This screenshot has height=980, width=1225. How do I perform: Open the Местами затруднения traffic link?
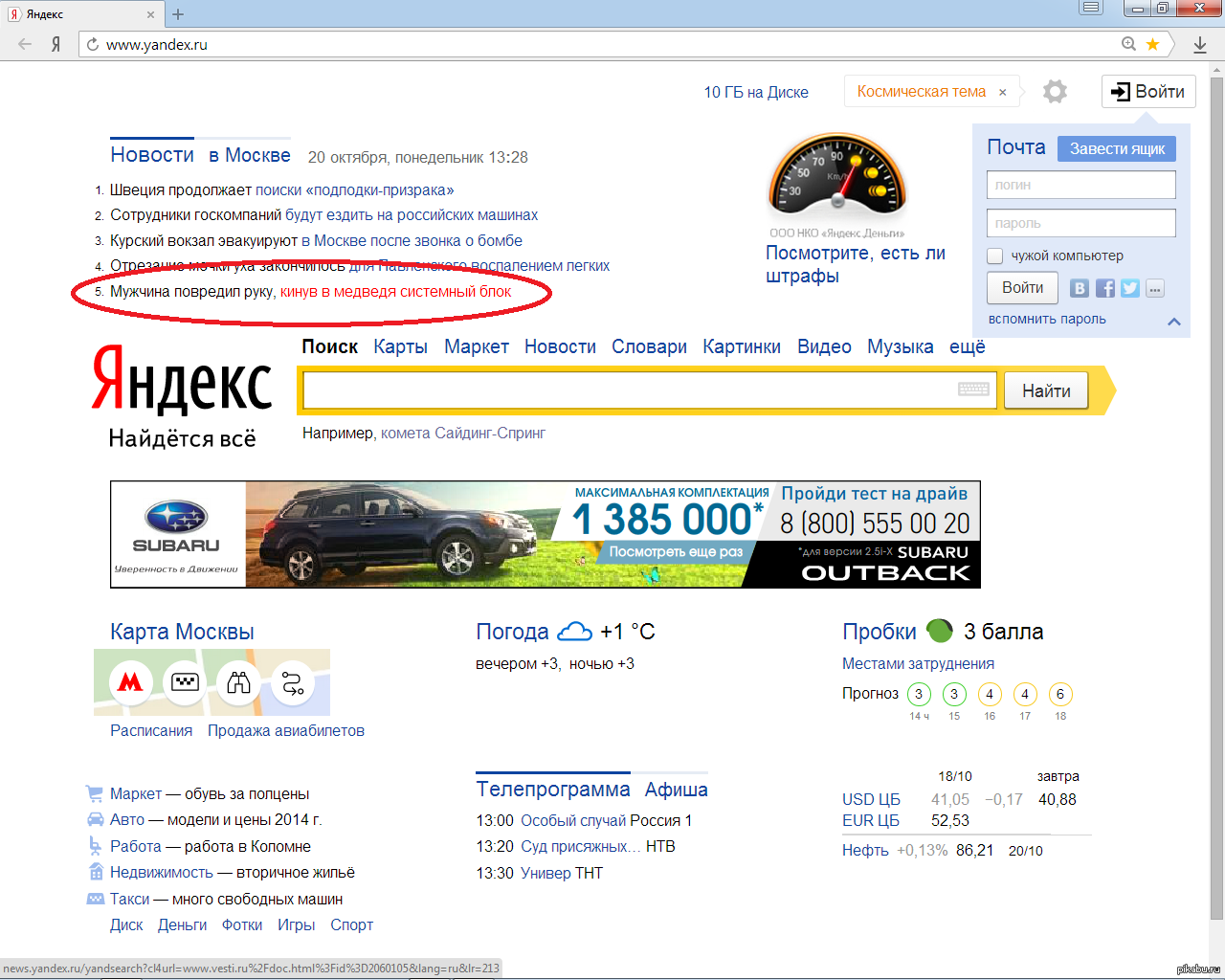point(918,663)
